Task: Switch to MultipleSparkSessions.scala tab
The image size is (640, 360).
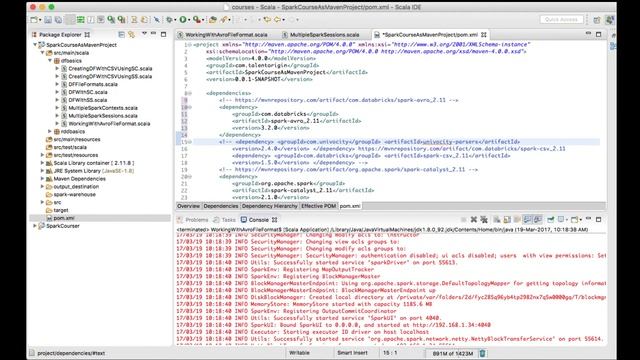Action: 324,35
